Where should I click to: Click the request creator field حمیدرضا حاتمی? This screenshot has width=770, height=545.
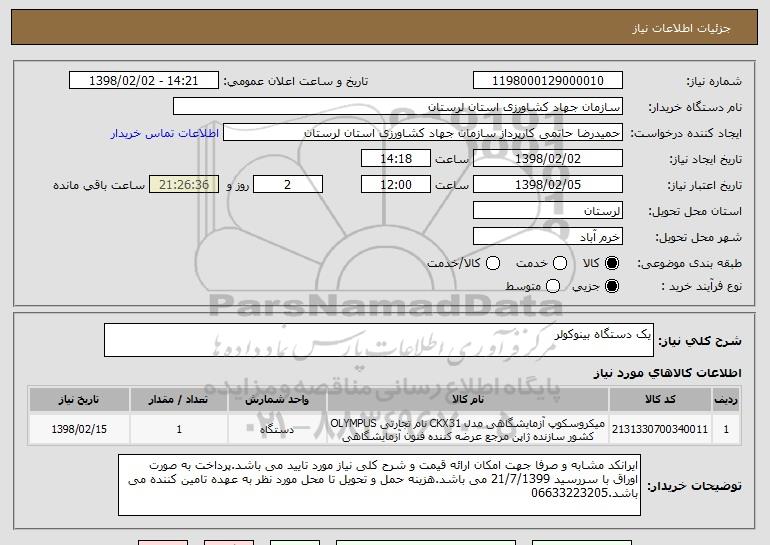pos(423,133)
